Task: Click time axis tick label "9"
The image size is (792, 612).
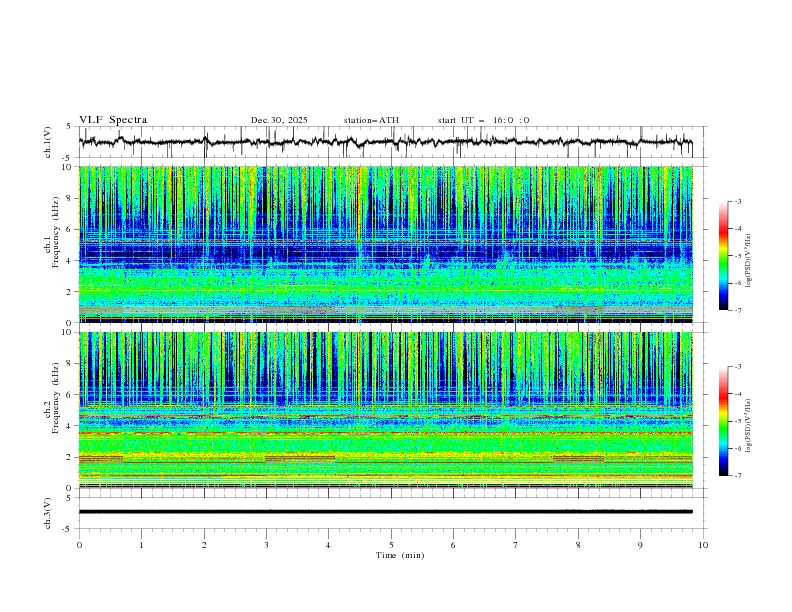Action: click(640, 545)
